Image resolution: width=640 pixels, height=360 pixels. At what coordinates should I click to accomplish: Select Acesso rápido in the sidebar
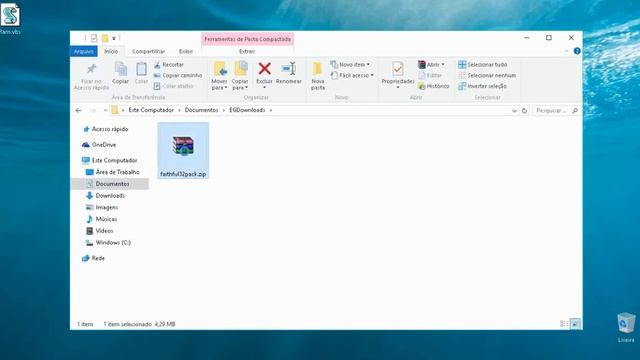click(x=105, y=129)
